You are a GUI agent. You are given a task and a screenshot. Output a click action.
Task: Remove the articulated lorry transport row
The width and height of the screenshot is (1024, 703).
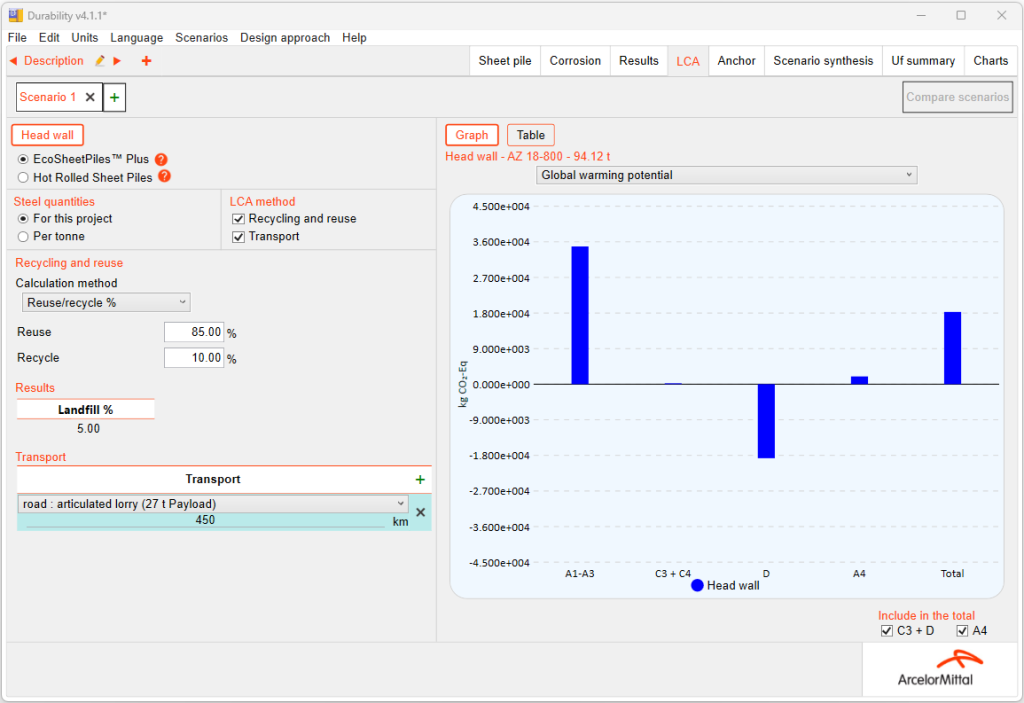421,512
